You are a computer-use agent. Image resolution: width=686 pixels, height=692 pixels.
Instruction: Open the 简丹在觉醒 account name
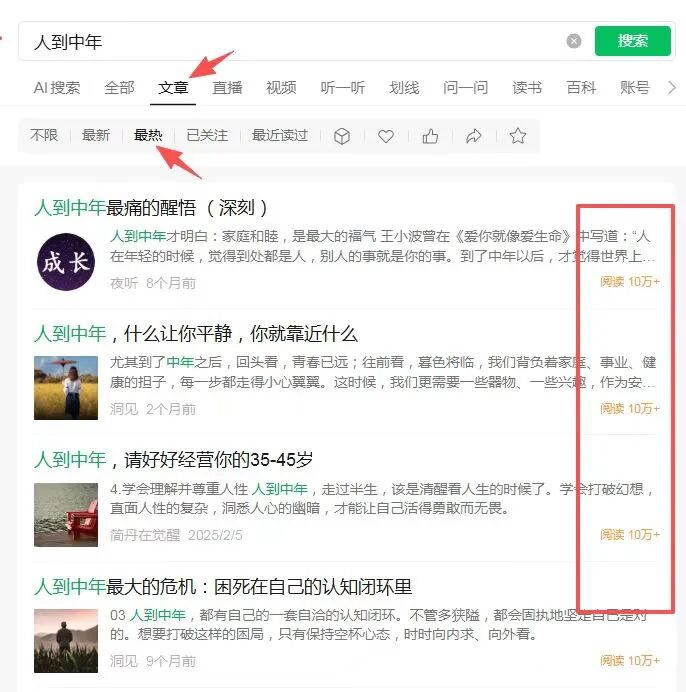145,535
